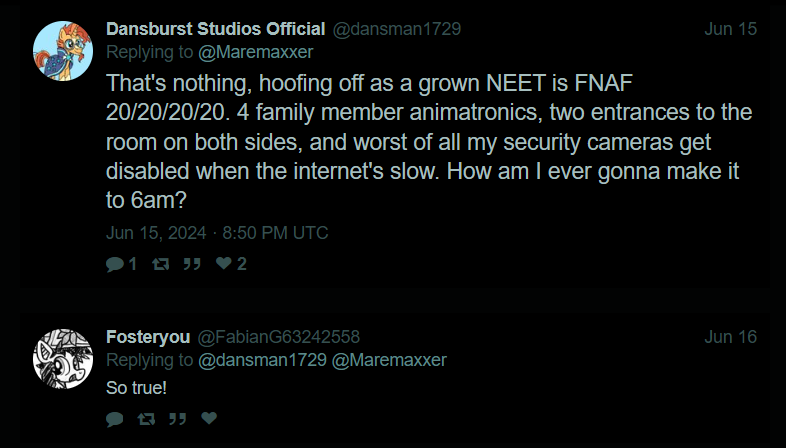786x448 pixels.
Task: Click the Fosteryou display name
Action: point(148,337)
